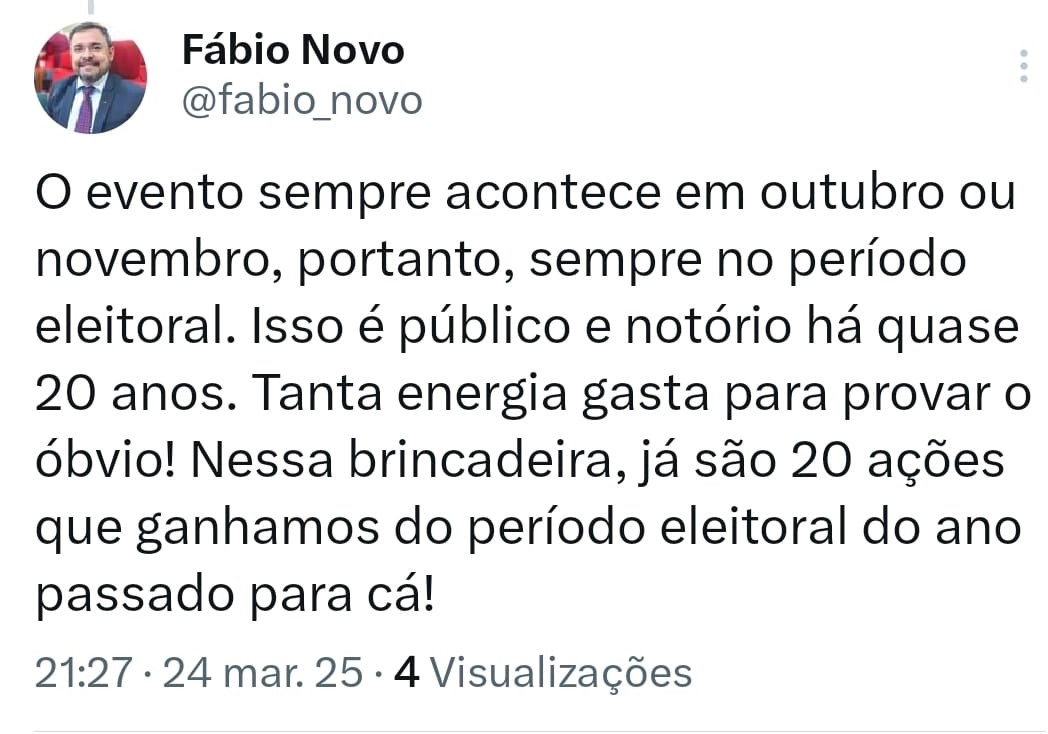Open the Visualizações analytics label
The image size is (1048, 734).
(x=560, y=673)
